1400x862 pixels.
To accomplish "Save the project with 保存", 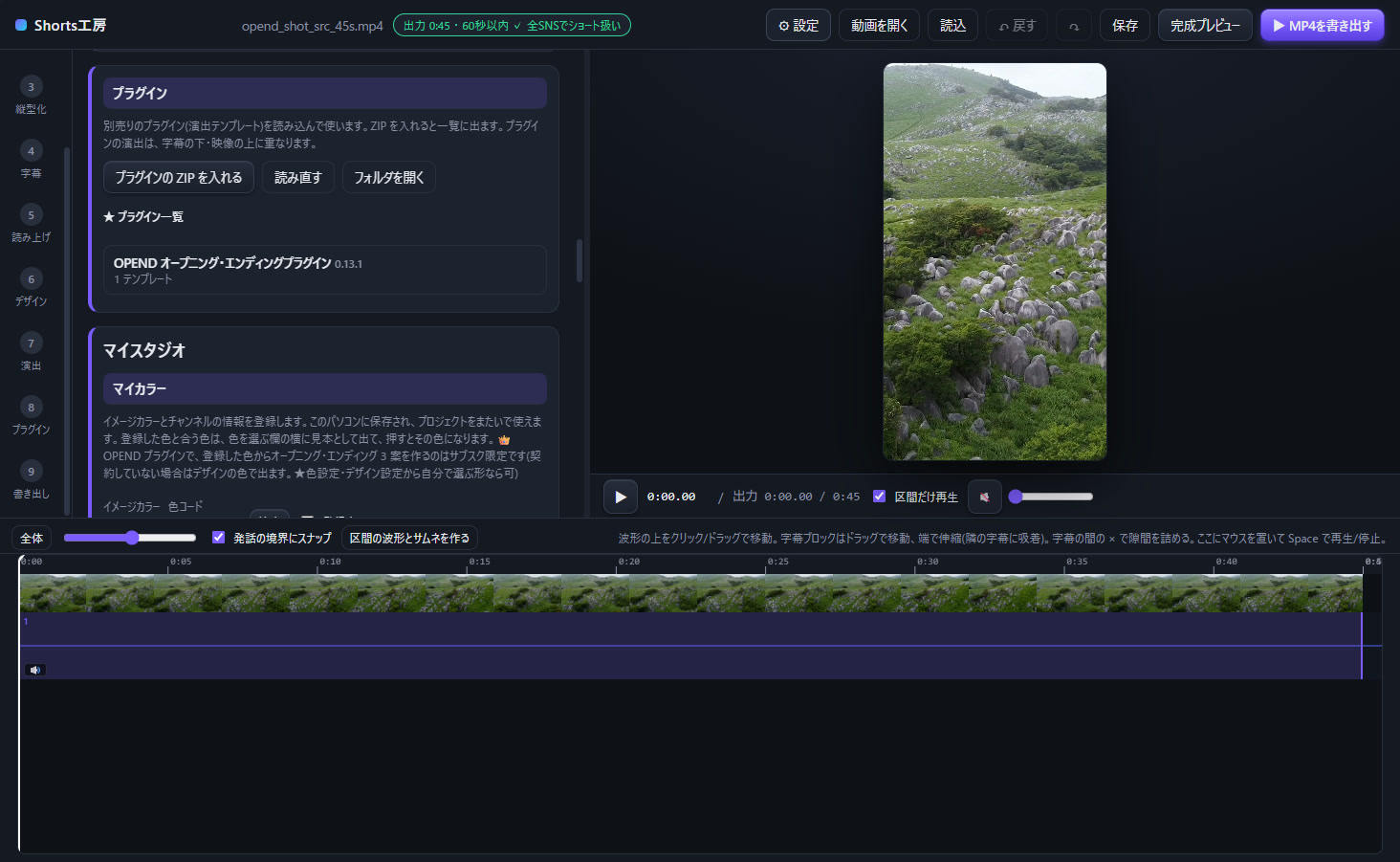I will (1125, 26).
